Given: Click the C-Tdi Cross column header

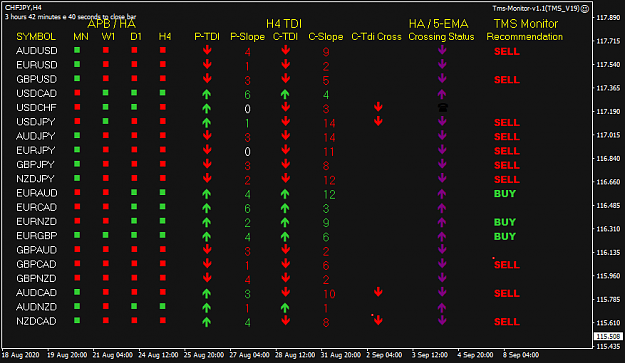Looking at the screenshot, I should pyautogui.click(x=376, y=37).
